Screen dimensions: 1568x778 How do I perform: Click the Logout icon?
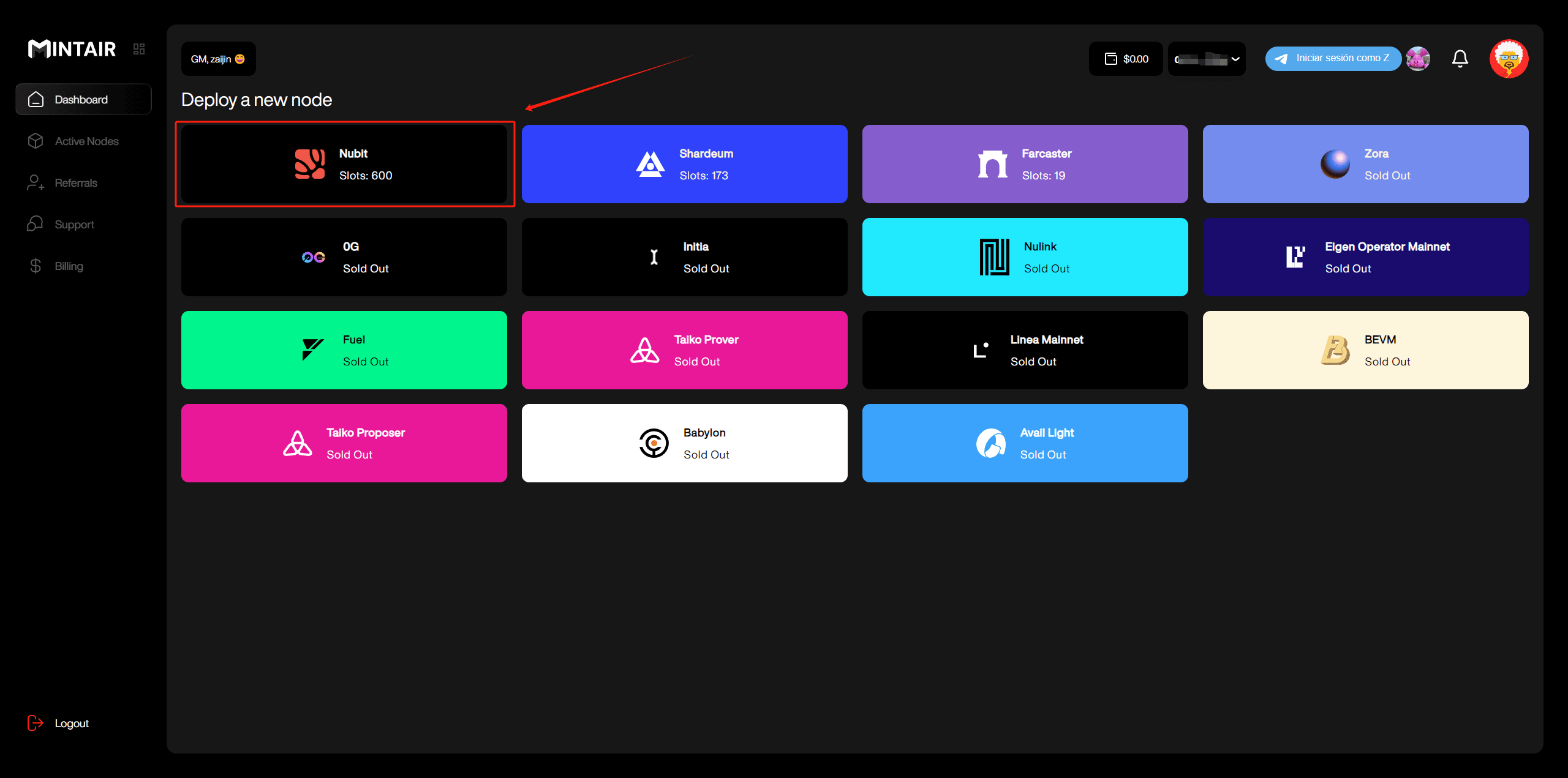click(x=35, y=723)
